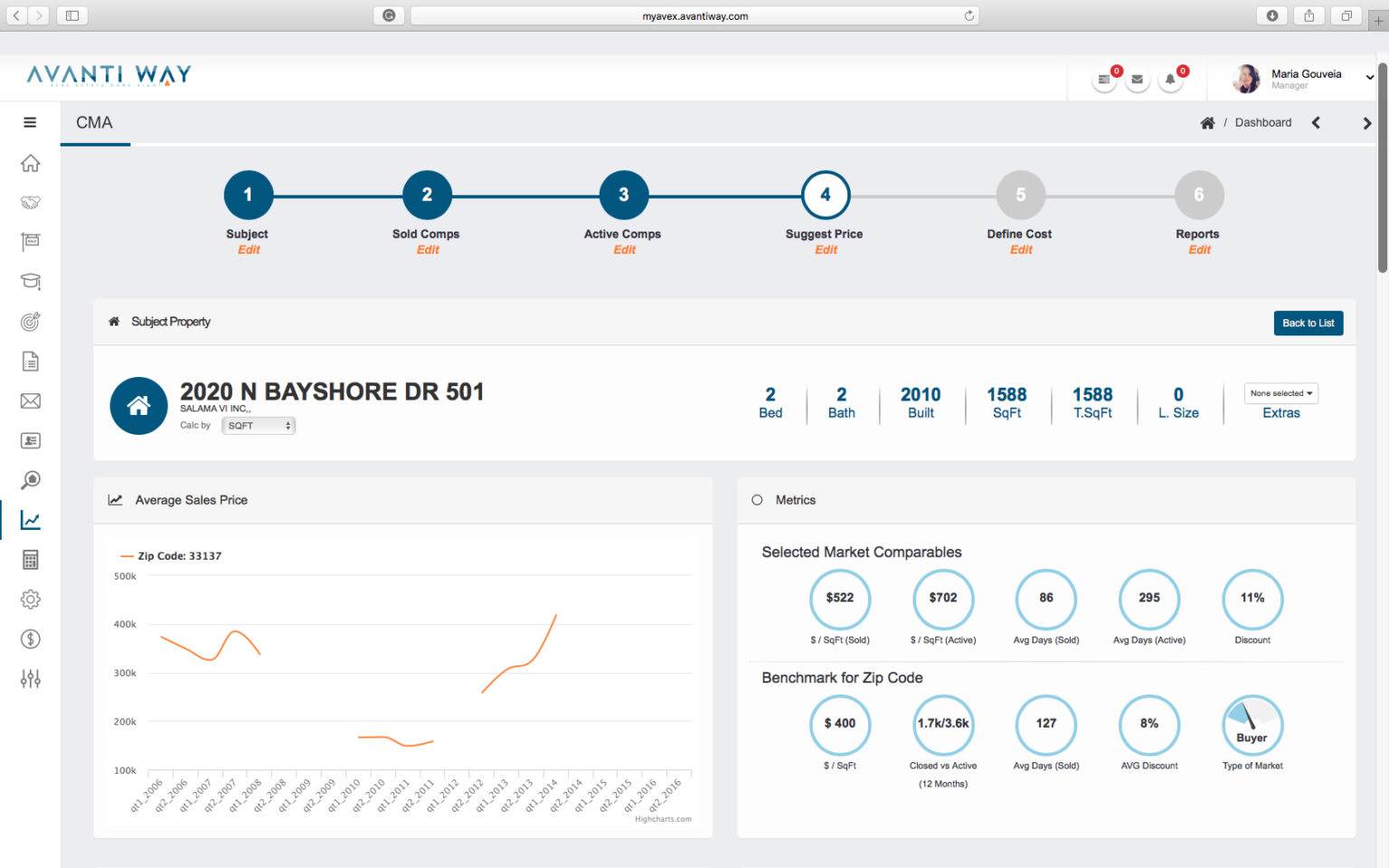Open the Calc by SQFT dropdown
Viewport: 1389px width, 868px height.
coord(259,426)
